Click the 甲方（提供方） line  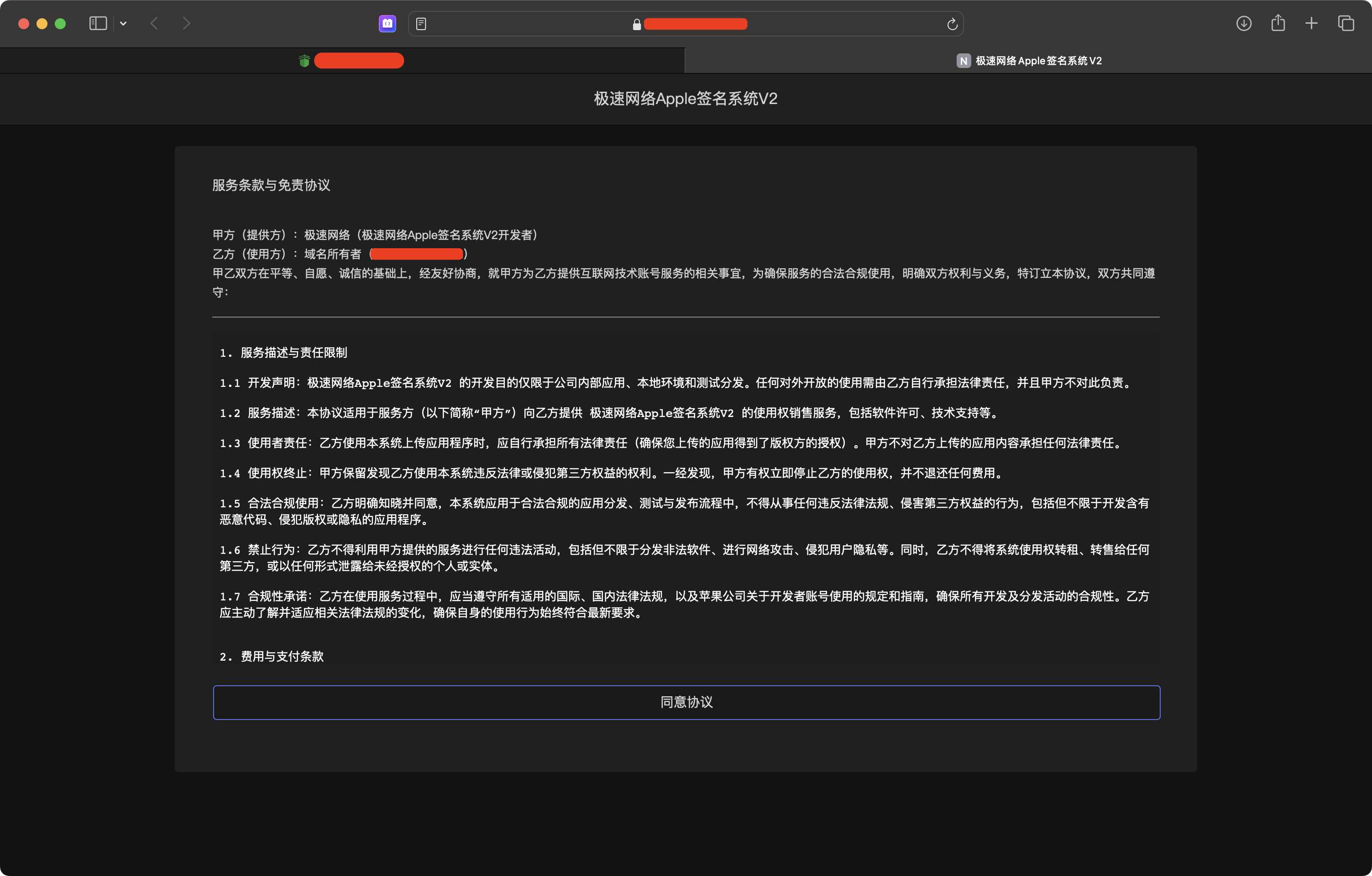[375, 235]
